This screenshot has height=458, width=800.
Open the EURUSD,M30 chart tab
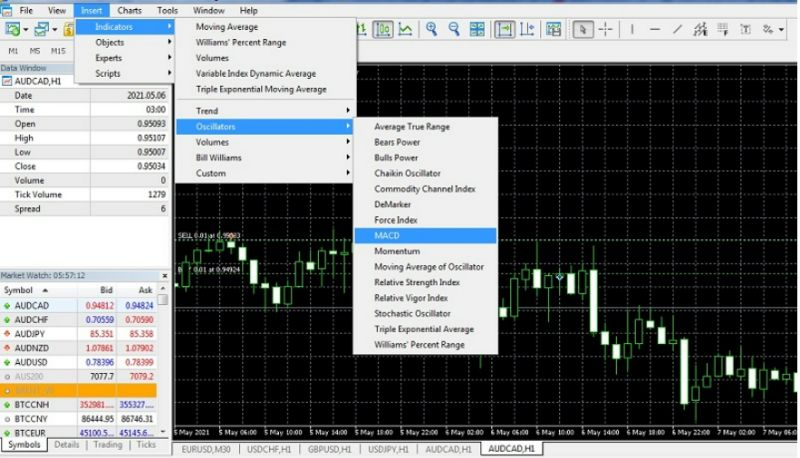pyautogui.click(x=206, y=449)
